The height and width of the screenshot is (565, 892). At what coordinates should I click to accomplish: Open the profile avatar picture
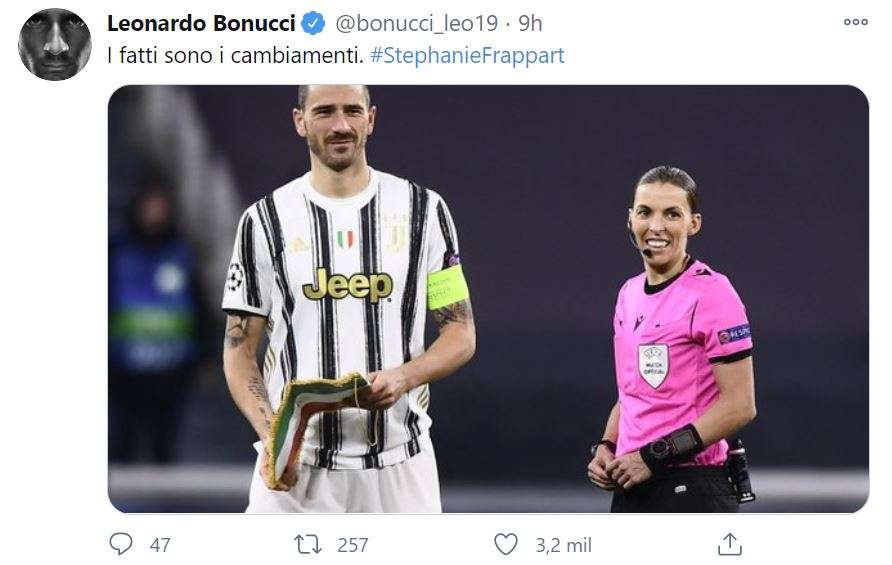tap(55, 44)
